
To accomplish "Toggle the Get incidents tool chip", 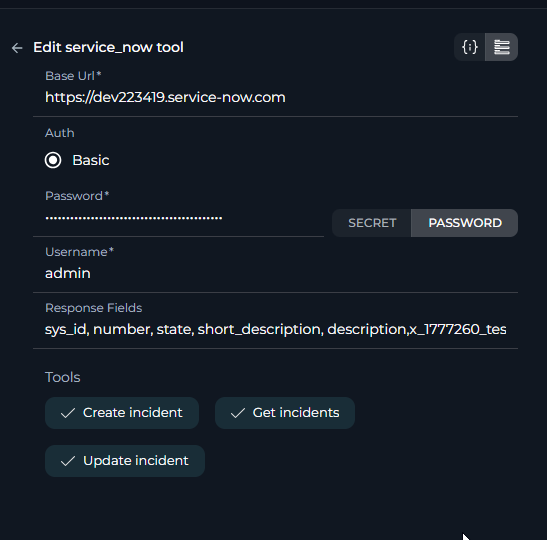I will coord(285,413).
